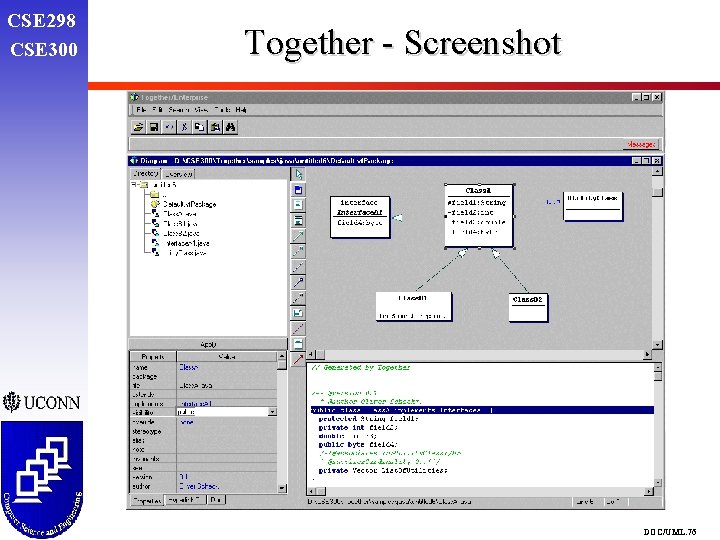Click the blue 'Class1' name property value
Viewport: 720px width, 540px height.
point(188,367)
